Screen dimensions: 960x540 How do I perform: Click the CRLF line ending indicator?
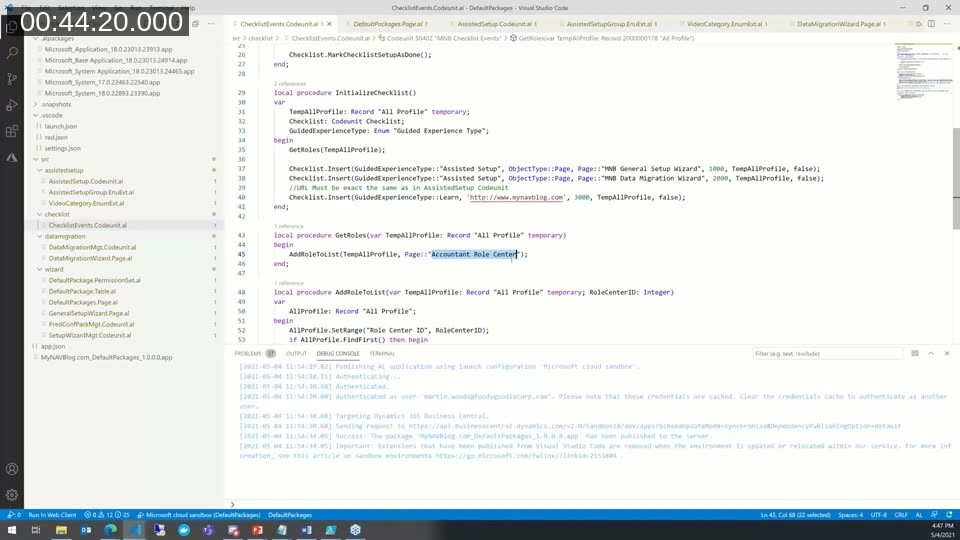tap(901, 515)
